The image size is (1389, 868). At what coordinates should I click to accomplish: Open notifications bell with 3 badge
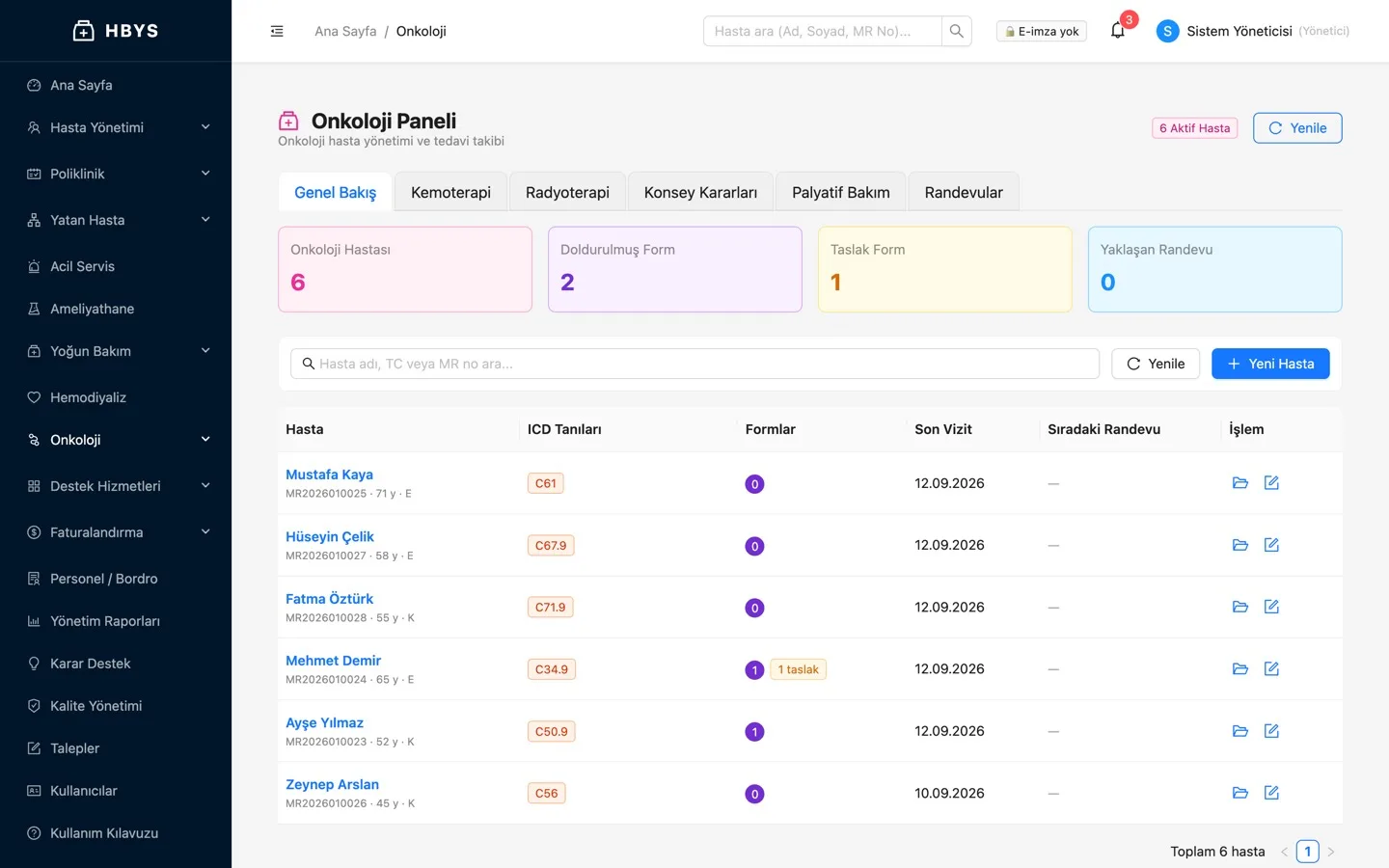pyautogui.click(x=1118, y=31)
